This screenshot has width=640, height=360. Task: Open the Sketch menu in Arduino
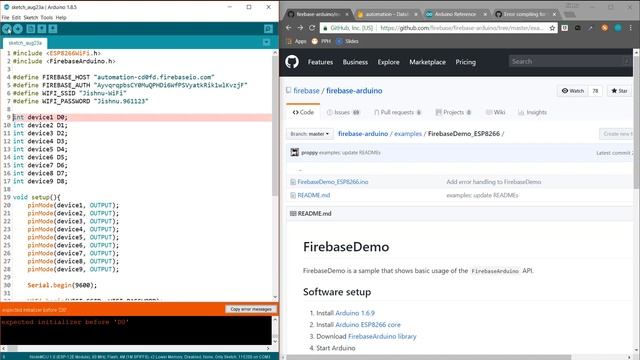(x=31, y=18)
